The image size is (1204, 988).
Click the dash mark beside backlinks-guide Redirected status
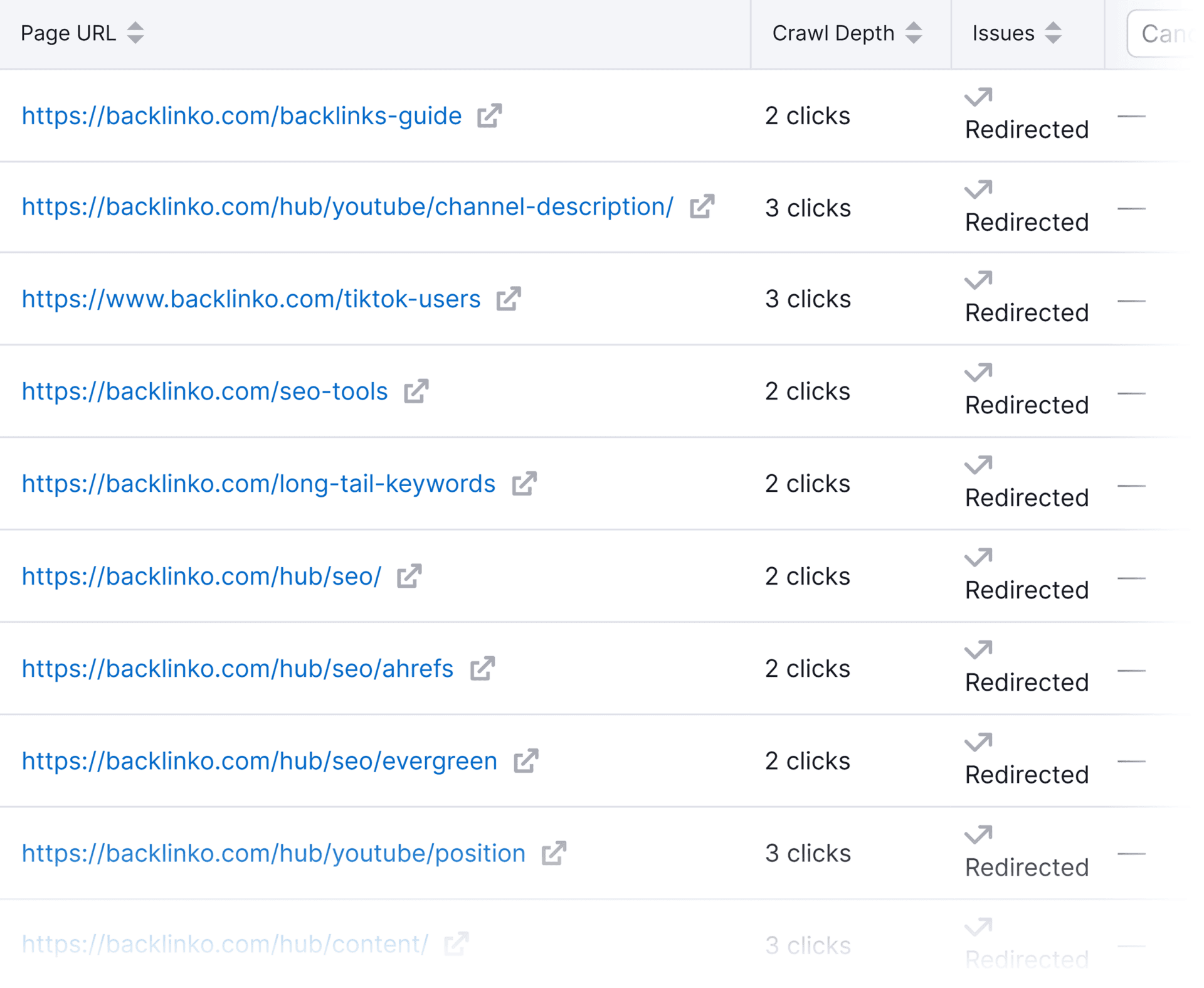[x=1133, y=115]
